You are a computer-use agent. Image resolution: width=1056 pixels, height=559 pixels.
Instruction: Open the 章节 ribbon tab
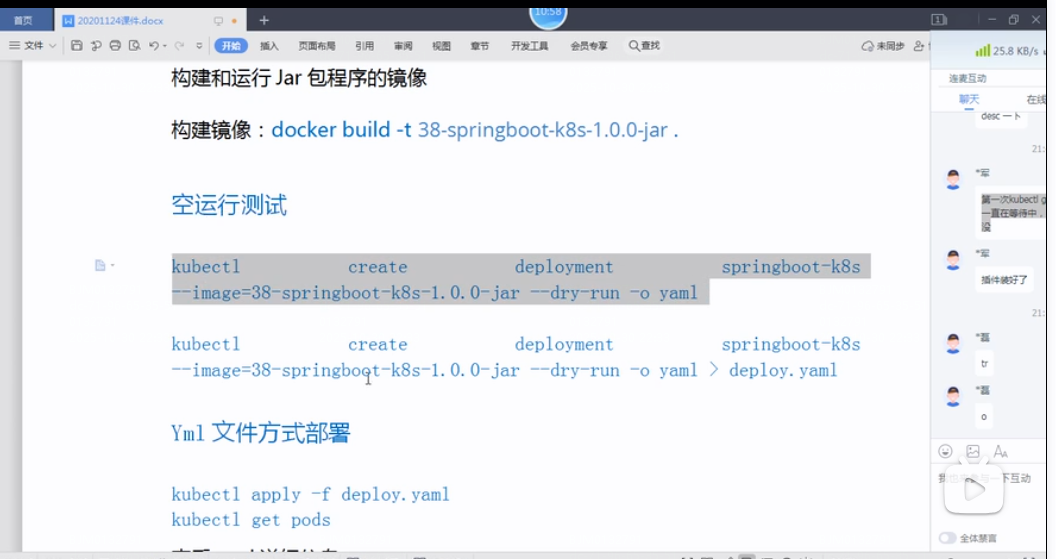(480, 46)
